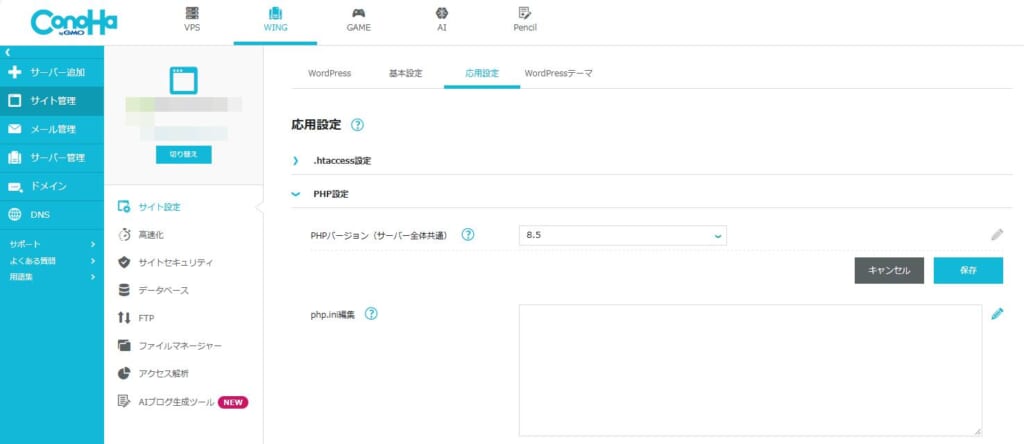Screen dimensions: 1024x444
Task: Switch to the WordPressテーマ tab
Action: point(558,74)
